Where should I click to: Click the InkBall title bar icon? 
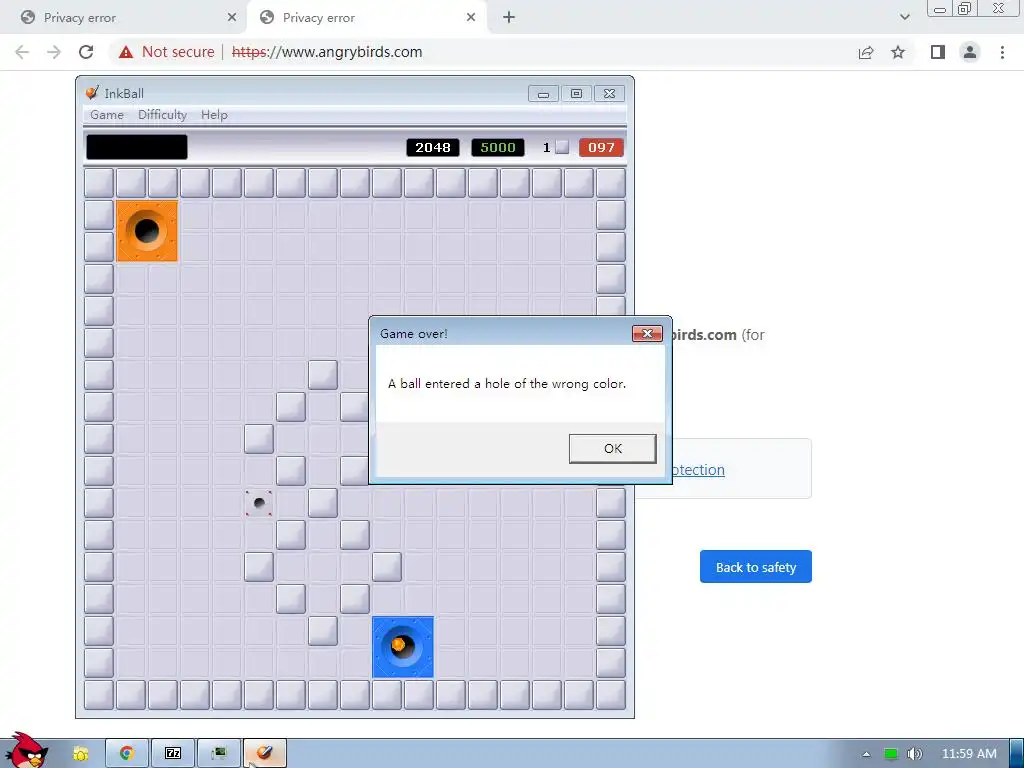point(92,93)
